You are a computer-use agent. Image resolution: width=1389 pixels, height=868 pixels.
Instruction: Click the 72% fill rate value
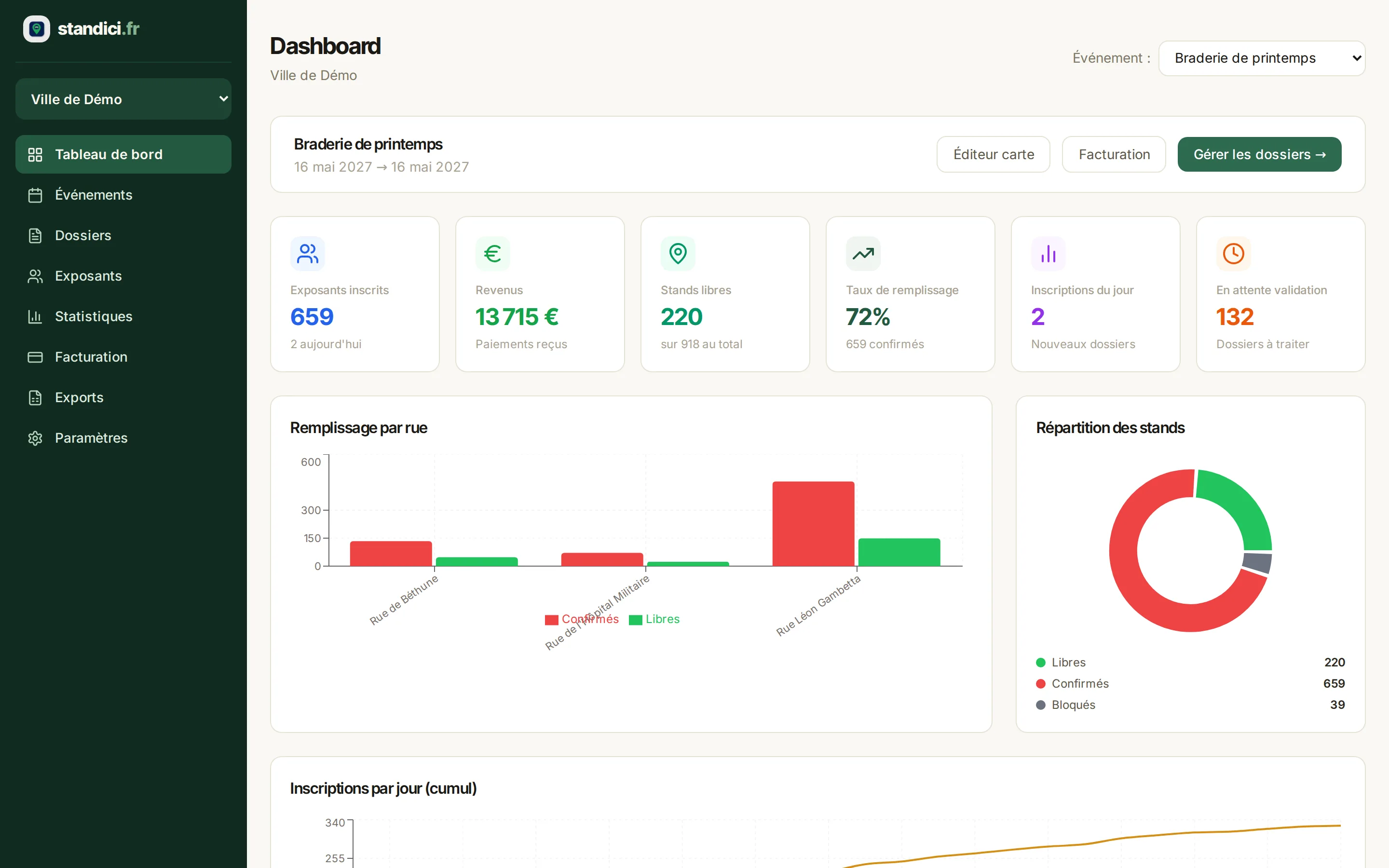click(868, 317)
